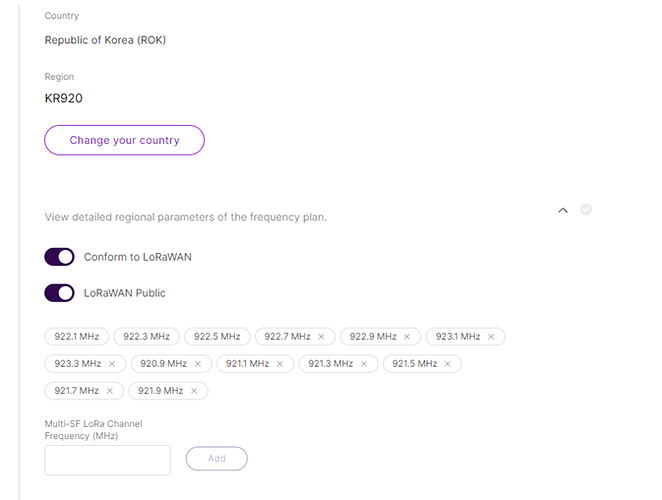
Task: Remove the 922.9 MHz frequency chip
Action: click(x=407, y=337)
